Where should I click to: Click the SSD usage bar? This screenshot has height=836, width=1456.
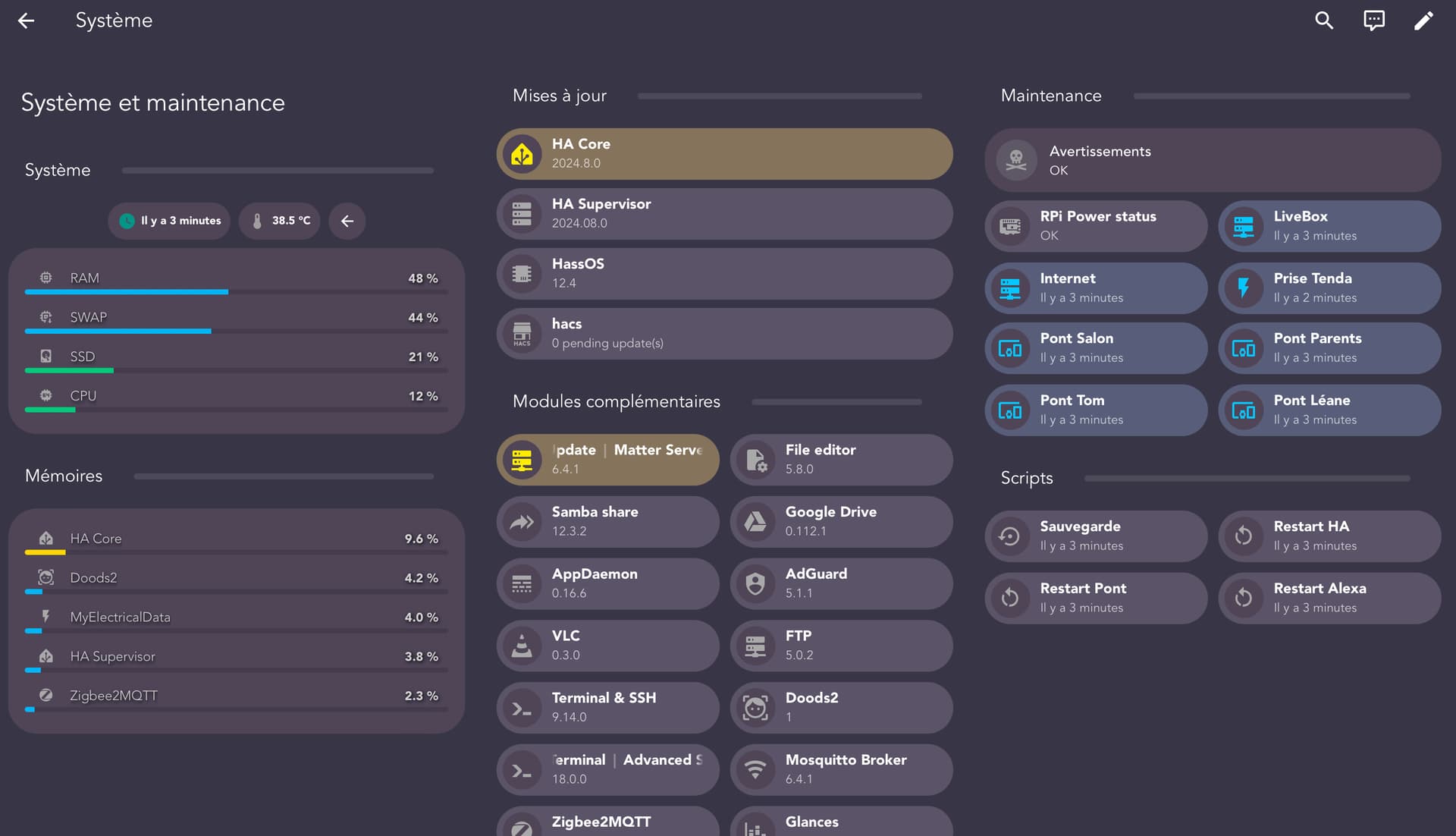tap(237, 370)
